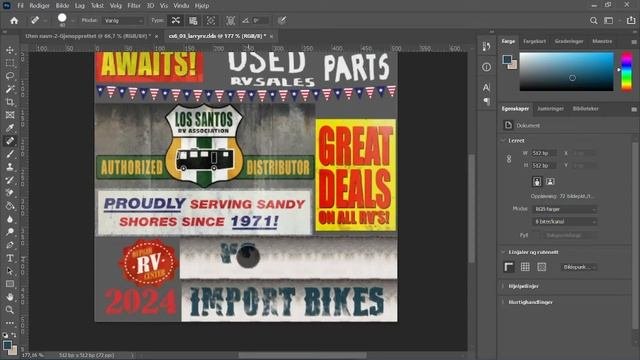The height and width of the screenshot is (360, 640).
Task: Collapse the Lerret section
Action: (503, 140)
